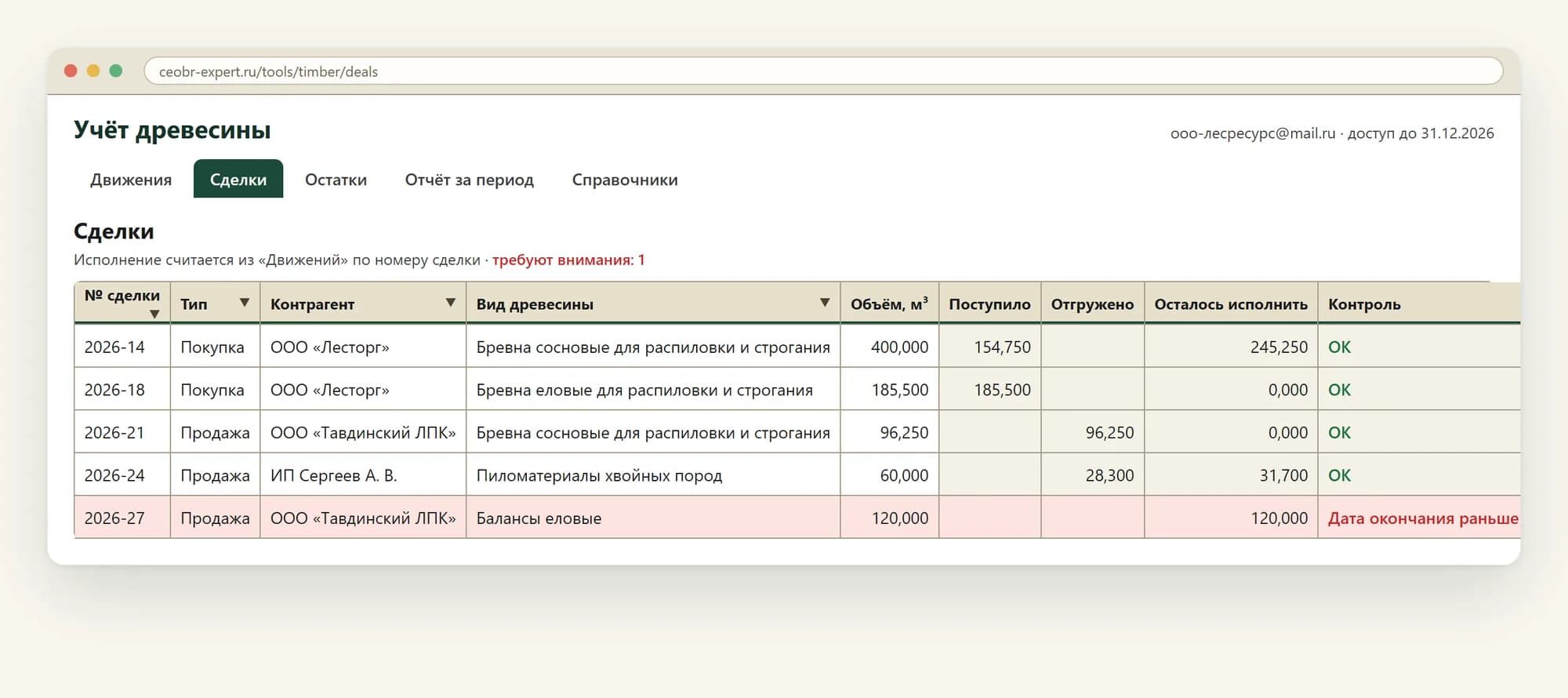Click the Пиломатериалы хвойных пород cell
This screenshot has width=1568, height=698.
(x=653, y=475)
